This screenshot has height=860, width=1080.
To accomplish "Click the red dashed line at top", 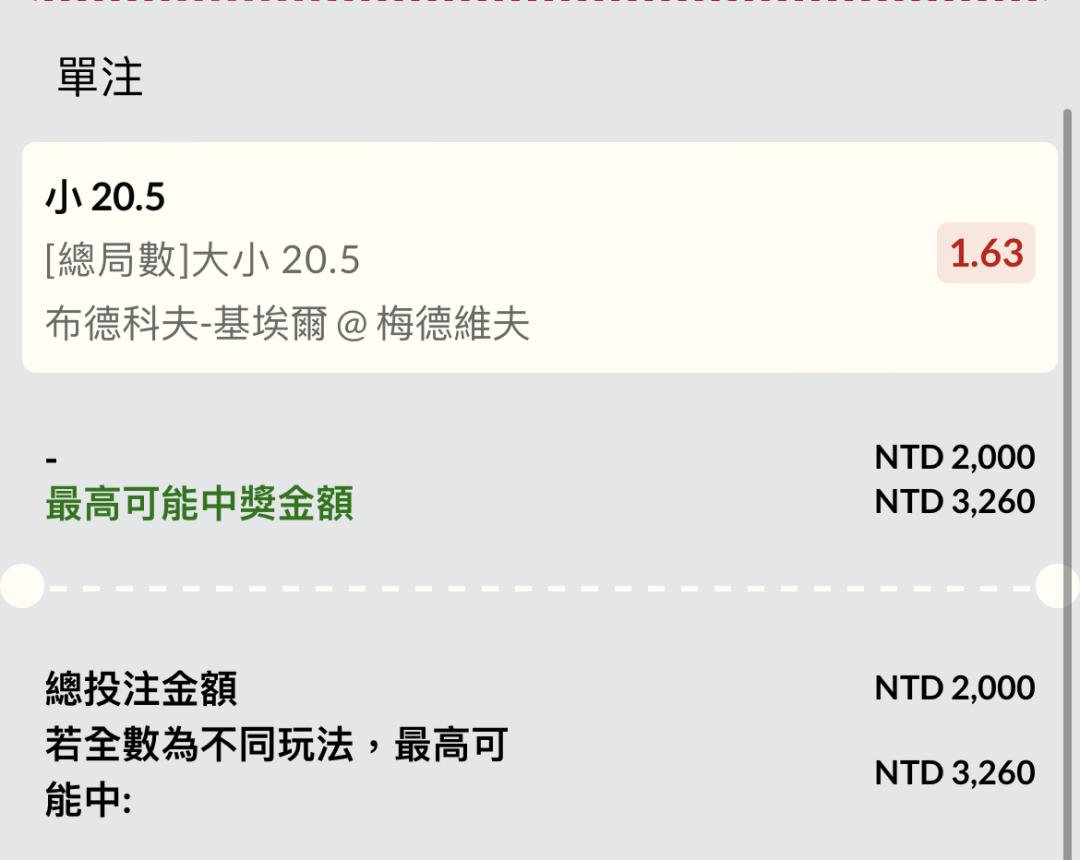I will click(540, 2).
